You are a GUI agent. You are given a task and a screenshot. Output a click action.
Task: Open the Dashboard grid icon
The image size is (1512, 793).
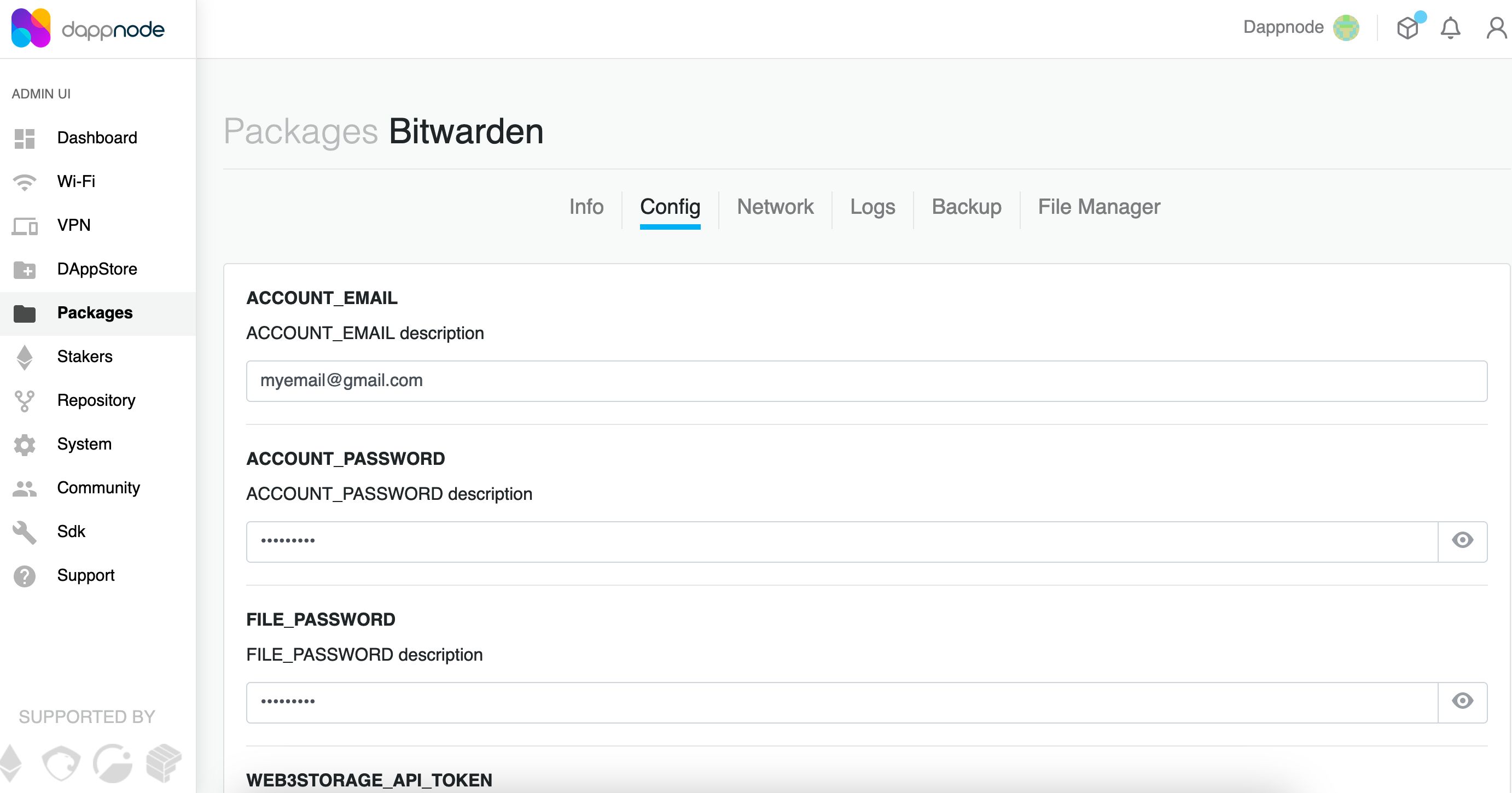tap(25, 138)
